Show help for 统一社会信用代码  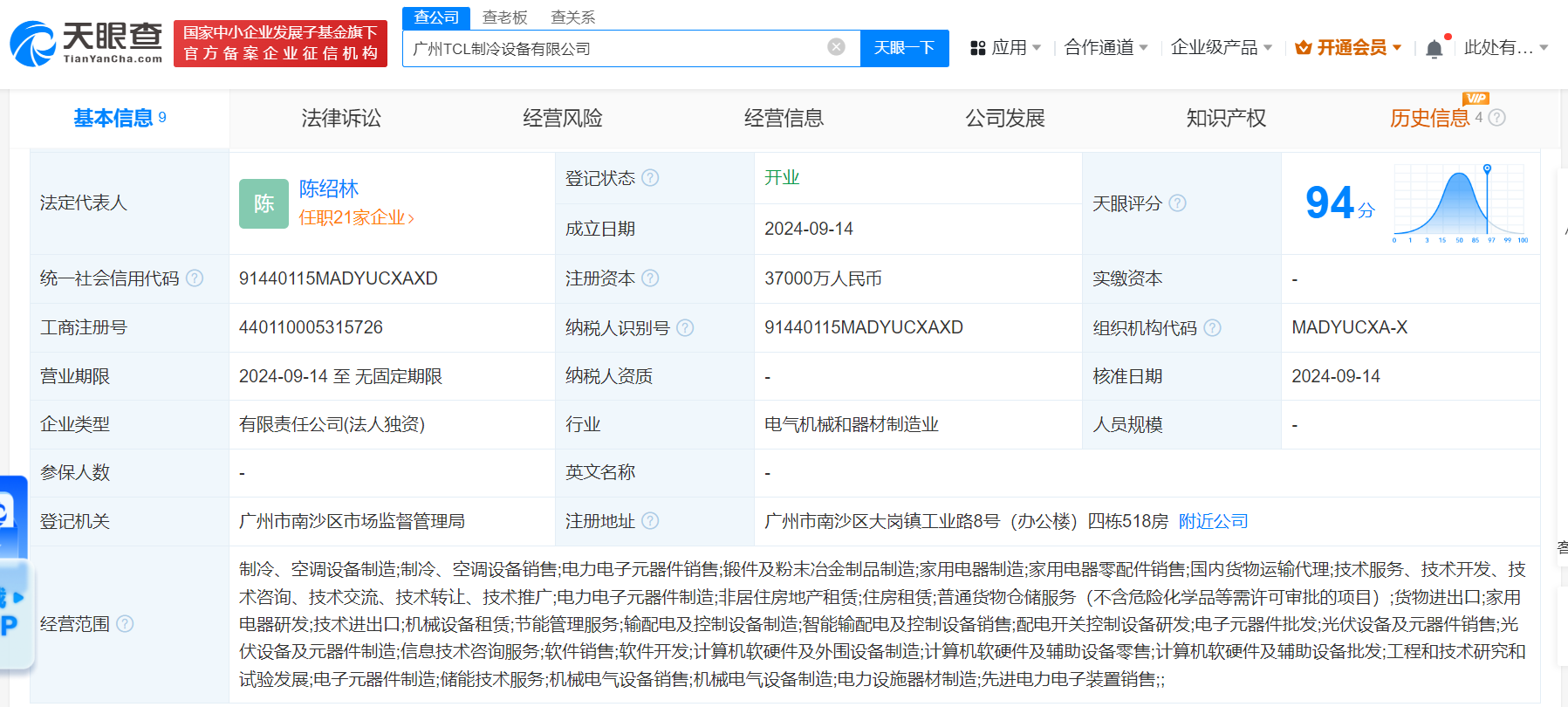pos(195,278)
